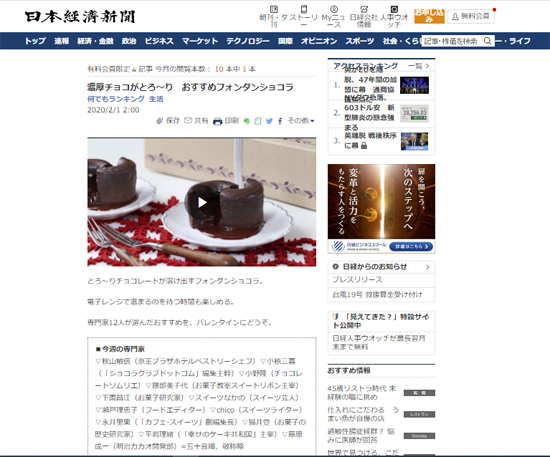Open 台風19号 救援募金受け付け link

pyautogui.click(x=377, y=295)
